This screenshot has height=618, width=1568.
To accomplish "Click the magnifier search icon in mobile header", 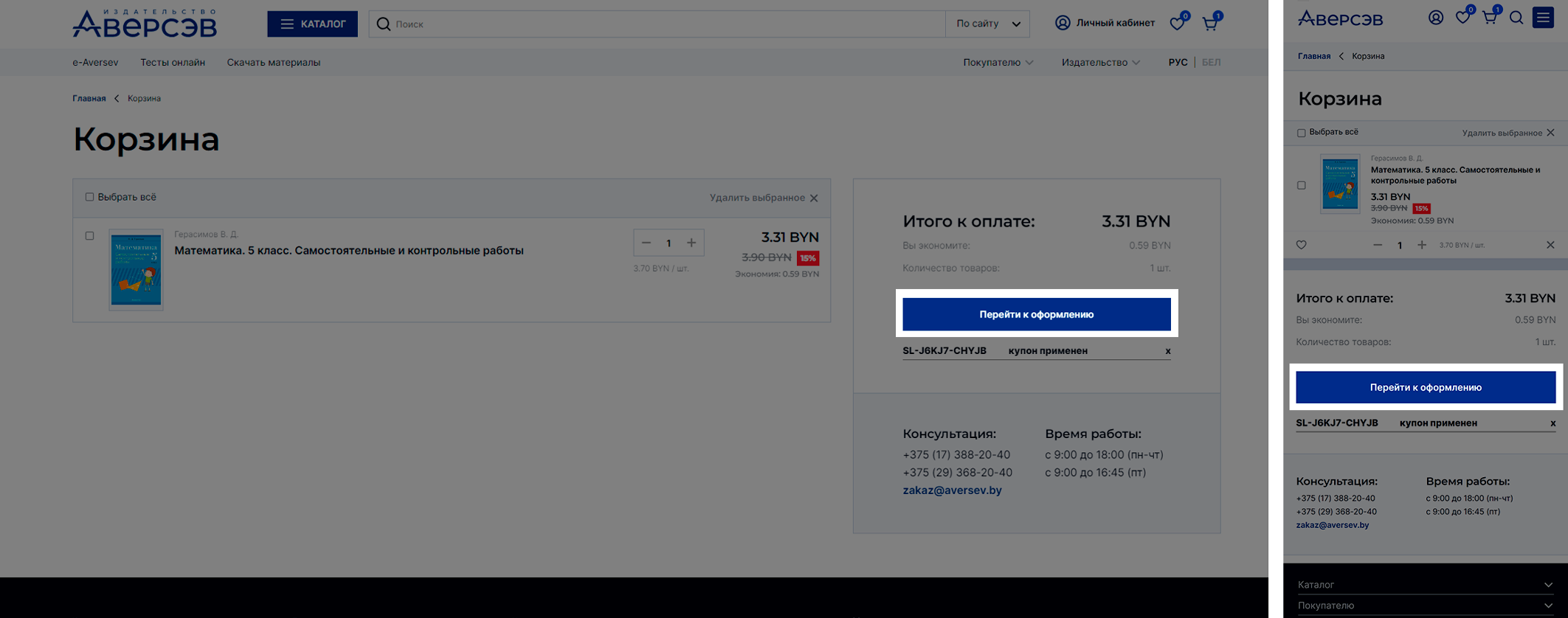I will tap(1516, 18).
